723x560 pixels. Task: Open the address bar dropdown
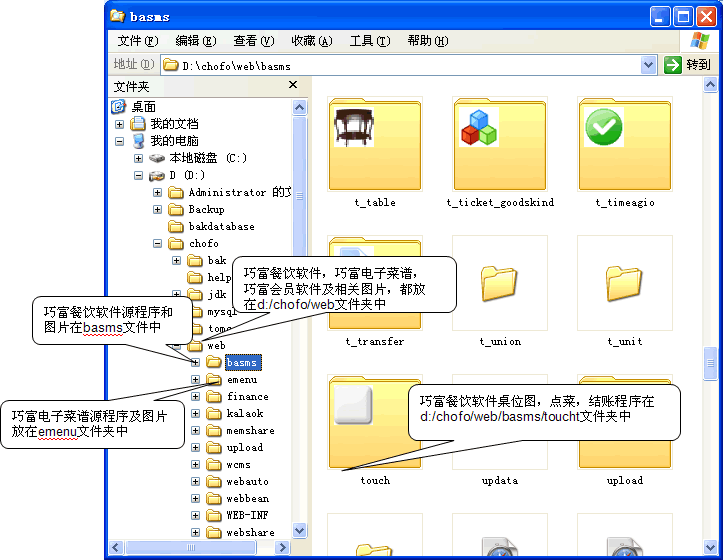coord(649,65)
